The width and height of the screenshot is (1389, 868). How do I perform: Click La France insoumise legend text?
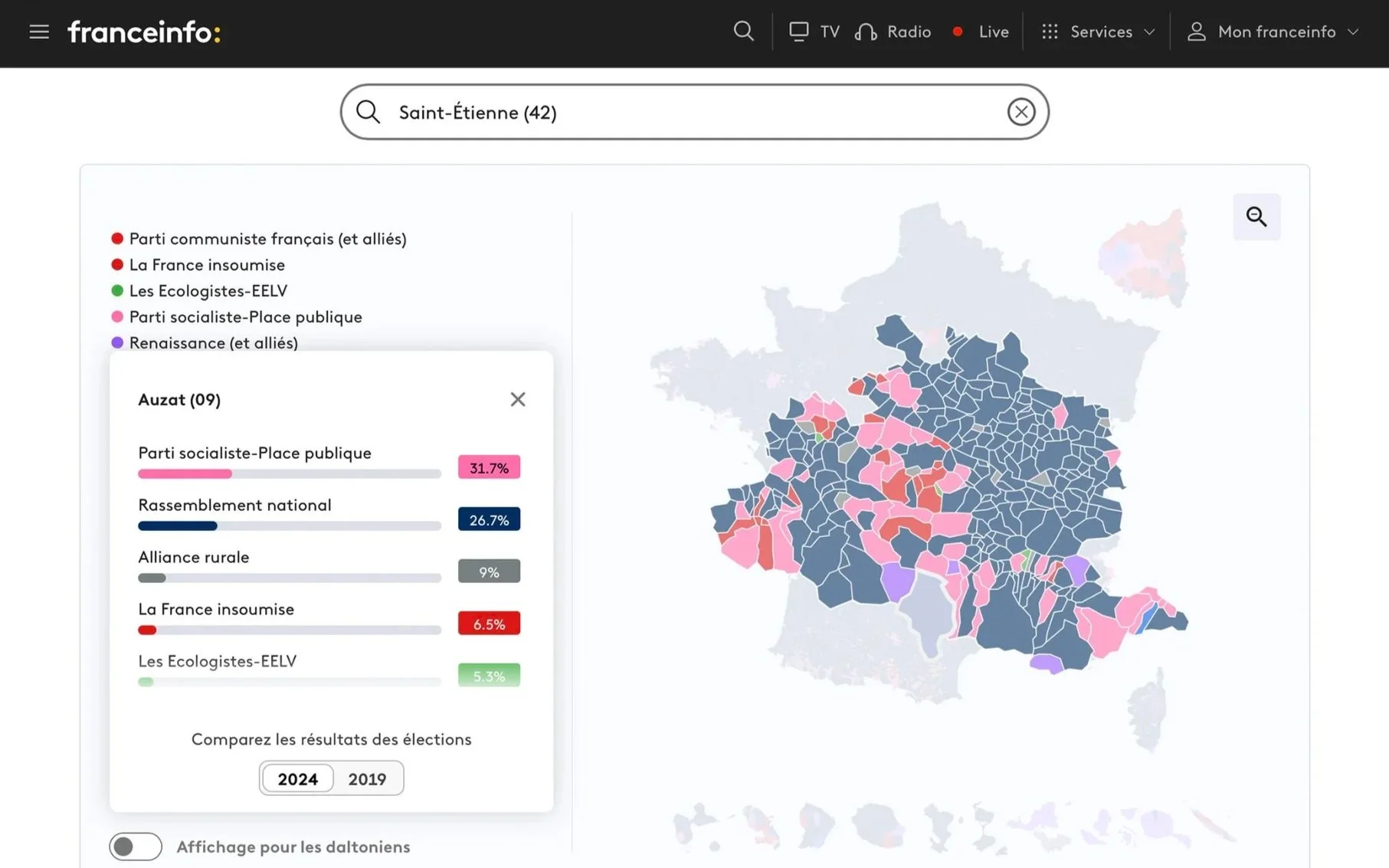click(207, 265)
